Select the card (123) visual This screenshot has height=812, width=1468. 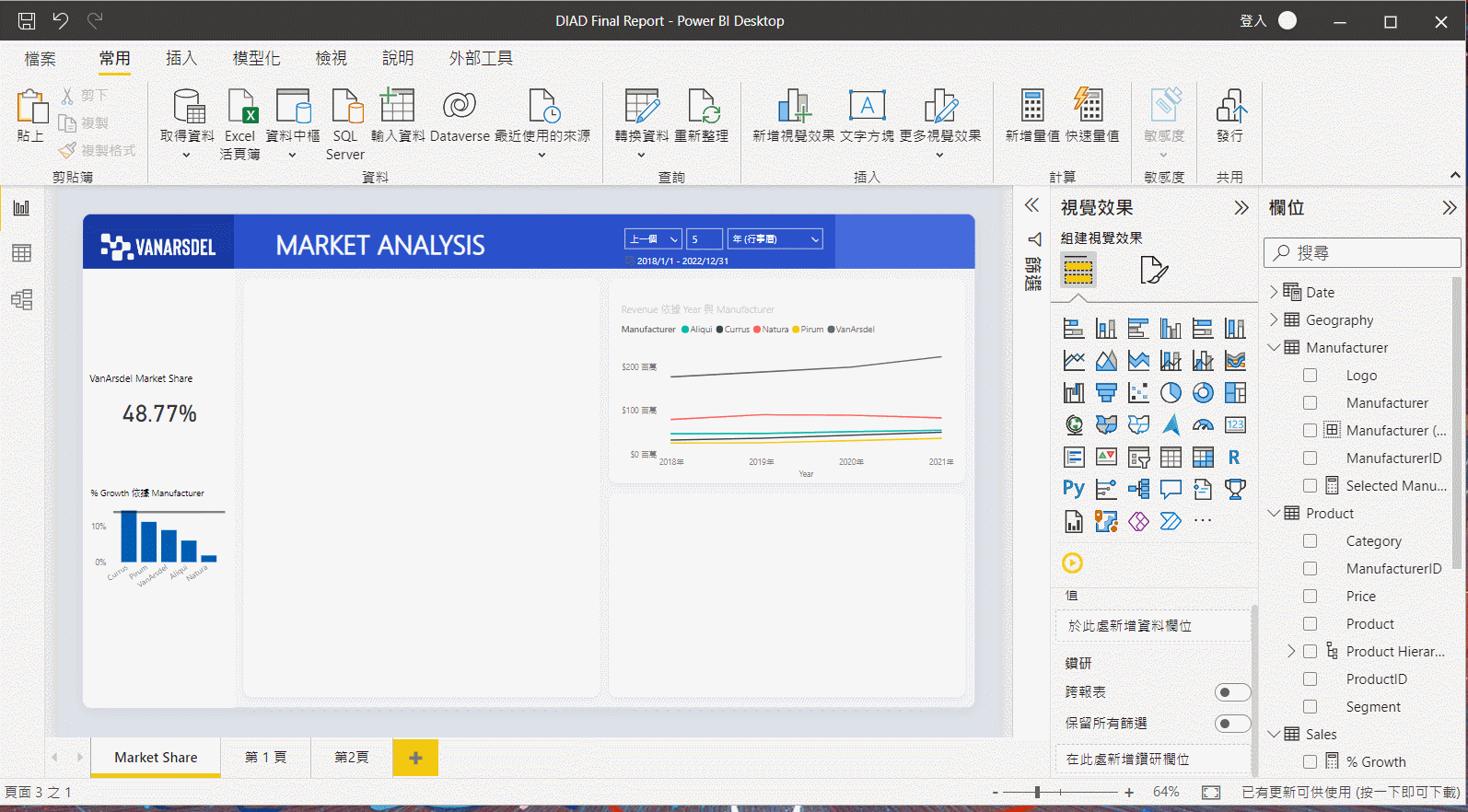(x=1235, y=425)
